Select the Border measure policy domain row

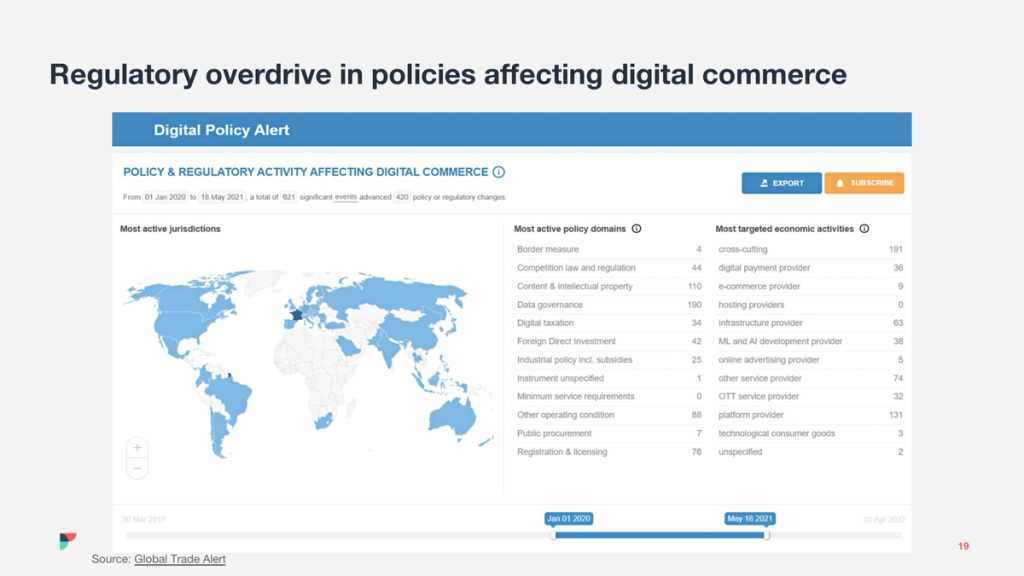pos(609,249)
